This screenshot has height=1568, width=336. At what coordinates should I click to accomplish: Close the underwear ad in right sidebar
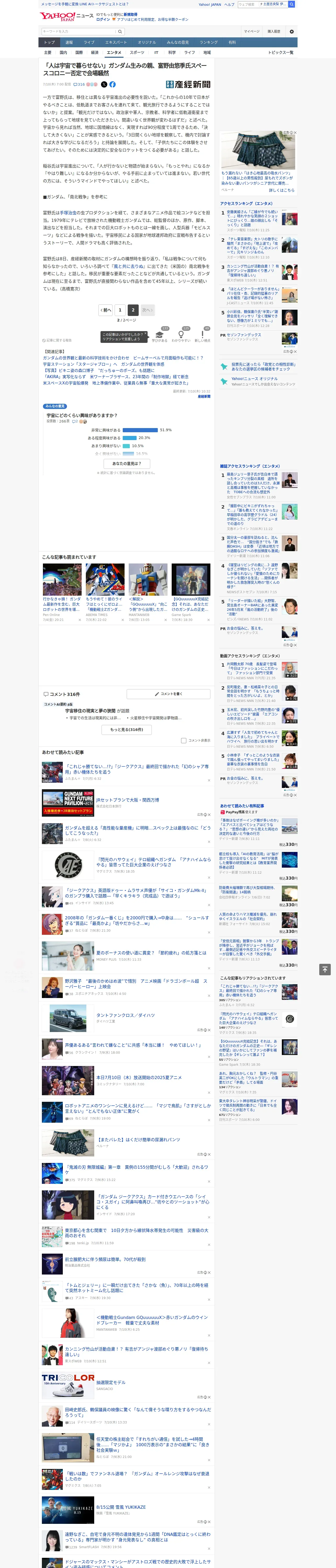295,133
